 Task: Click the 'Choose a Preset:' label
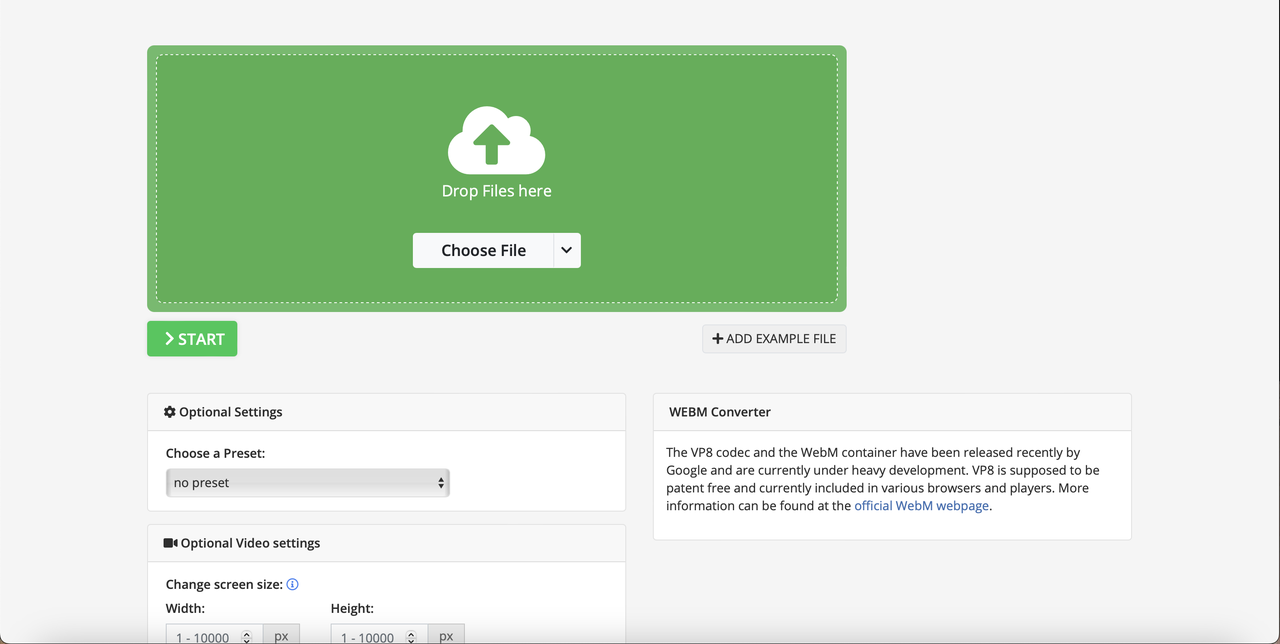click(215, 453)
